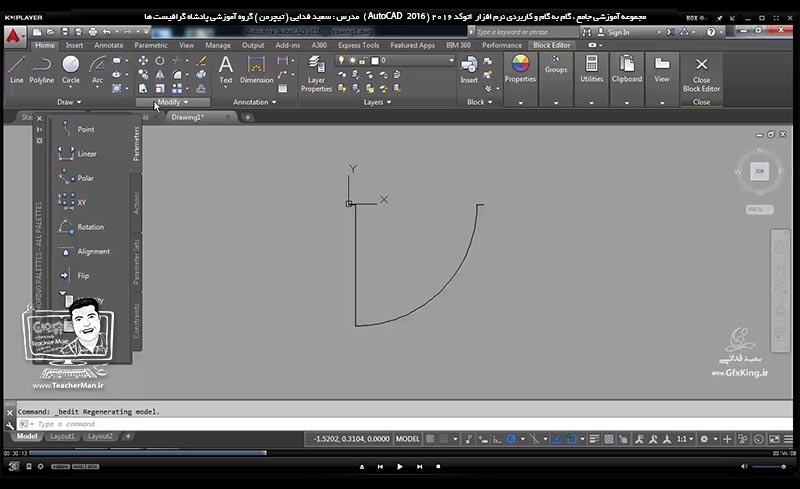800x489 pixels.
Task: Click the Stretch tool icon
Action: click(143, 88)
